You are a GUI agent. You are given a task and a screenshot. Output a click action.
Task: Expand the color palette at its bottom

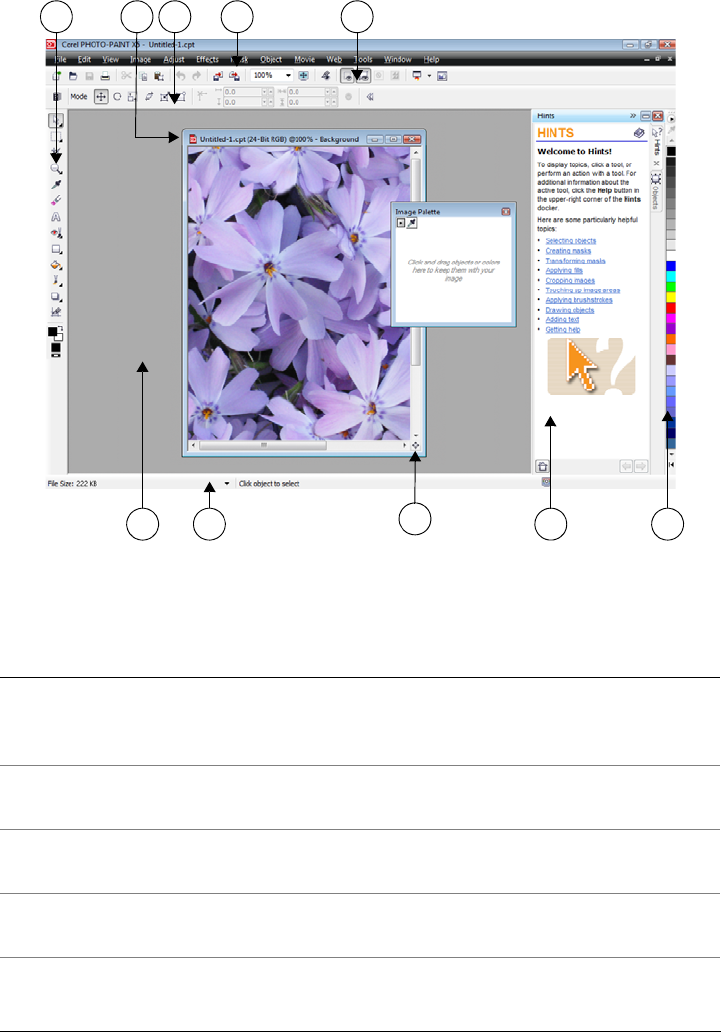pyautogui.click(x=672, y=464)
